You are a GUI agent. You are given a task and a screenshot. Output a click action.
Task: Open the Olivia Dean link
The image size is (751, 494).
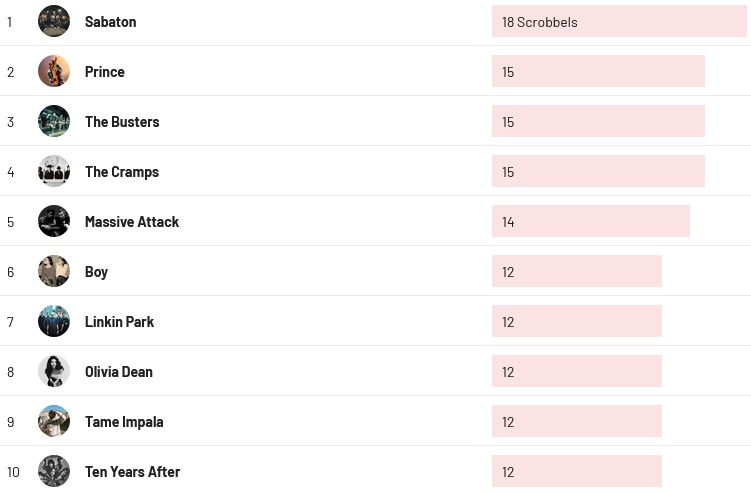[x=119, y=372]
